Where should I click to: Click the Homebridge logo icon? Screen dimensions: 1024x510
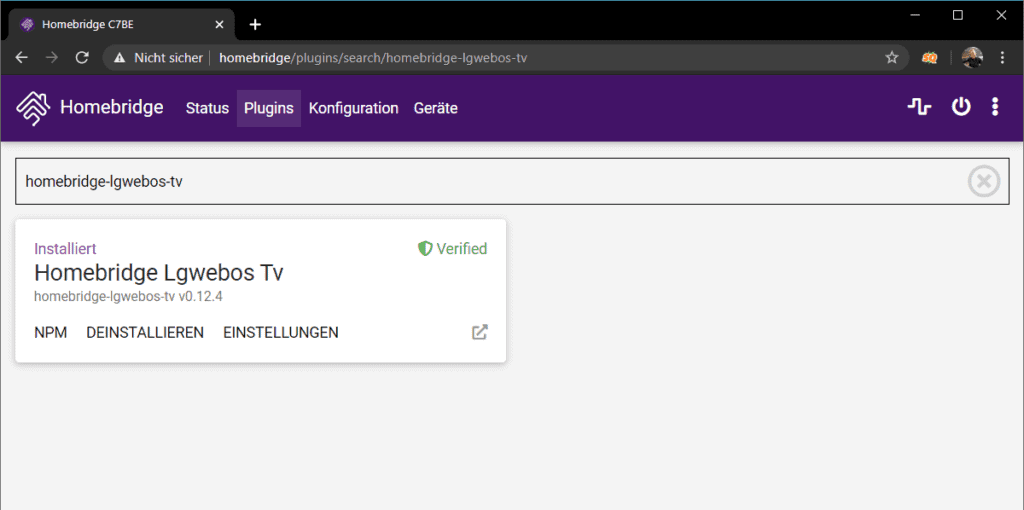(x=33, y=108)
